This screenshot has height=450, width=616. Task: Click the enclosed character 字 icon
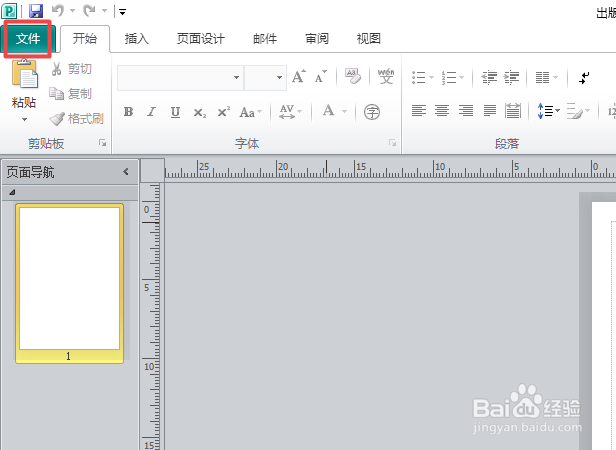(x=372, y=112)
